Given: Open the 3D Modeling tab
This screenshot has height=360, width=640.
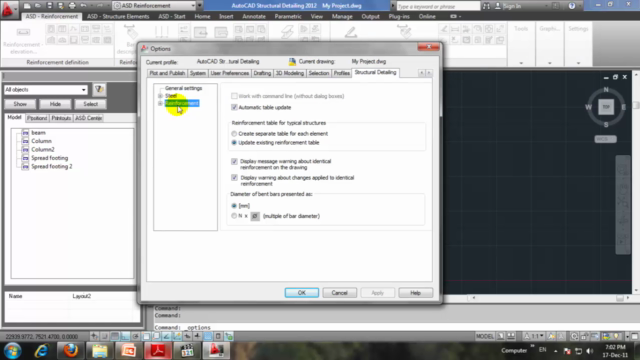Looking at the screenshot, I should tap(289, 73).
